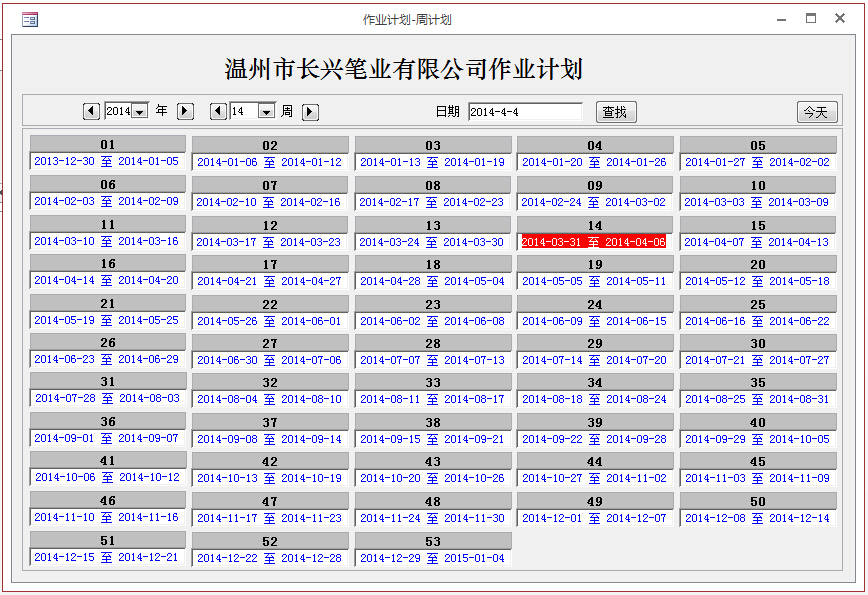
Task: Select week 22 header button
Action: (270, 304)
